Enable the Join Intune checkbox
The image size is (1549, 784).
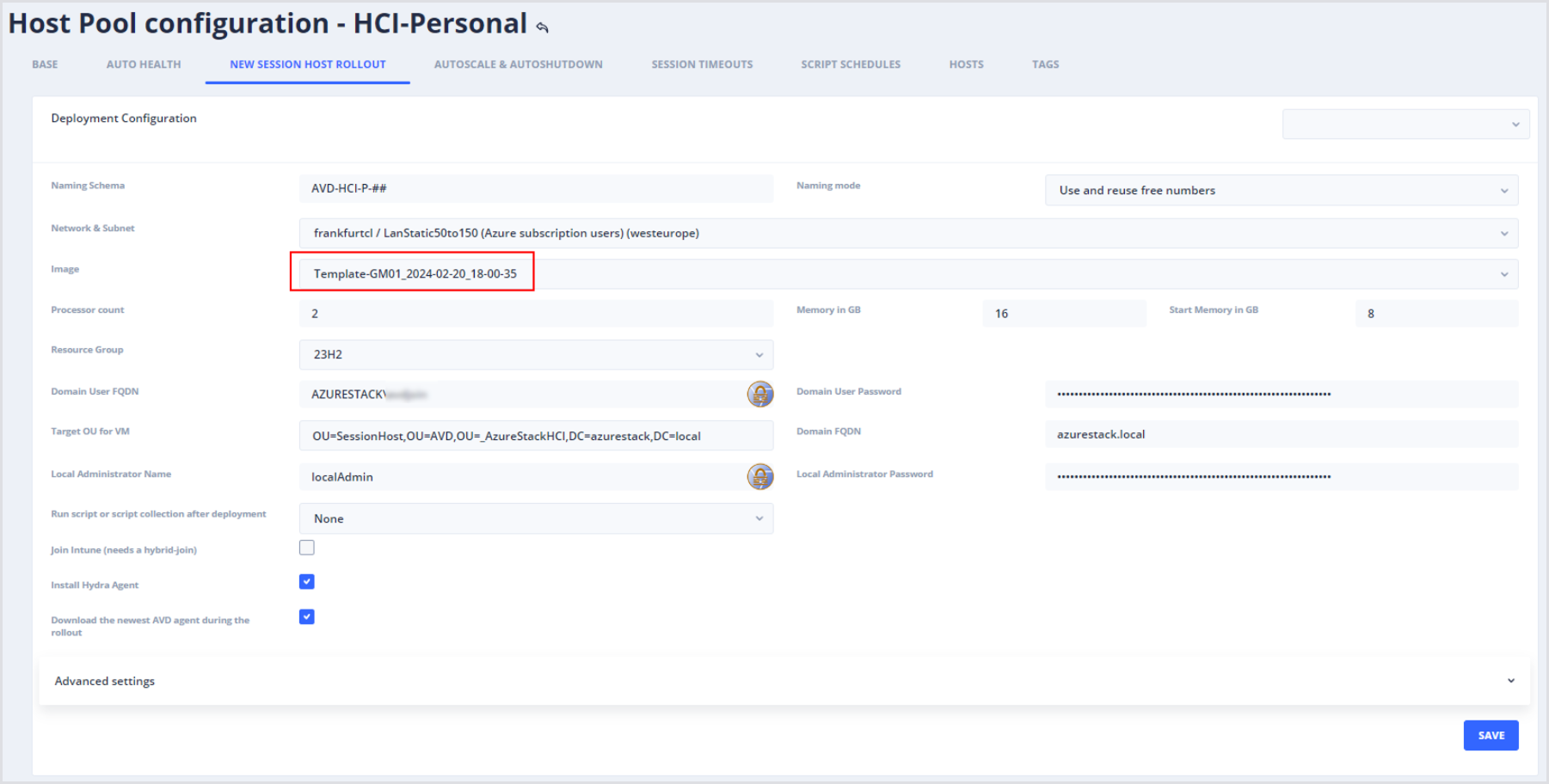(307, 548)
